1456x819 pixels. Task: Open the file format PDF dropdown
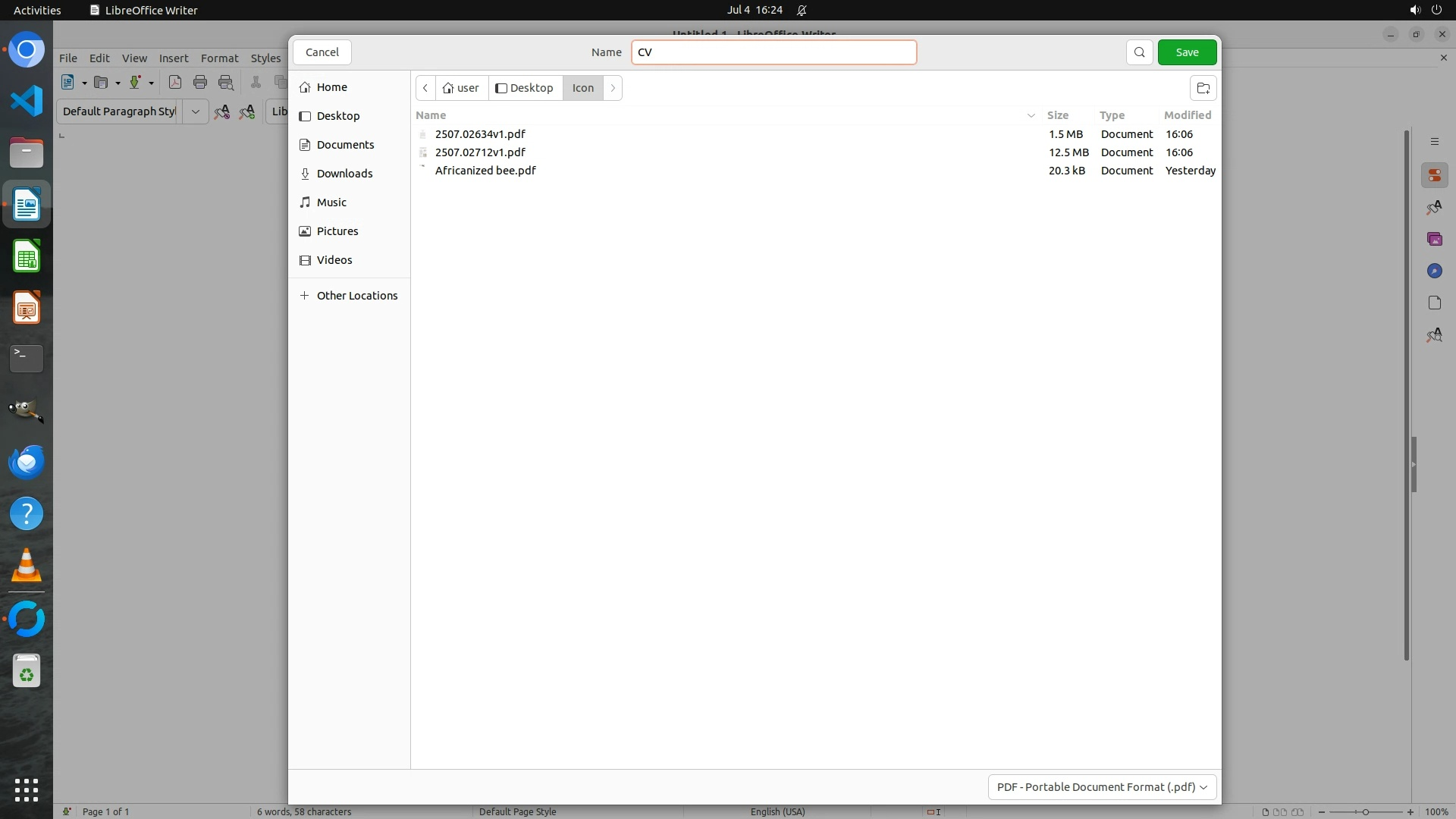pyautogui.click(x=1102, y=786)
